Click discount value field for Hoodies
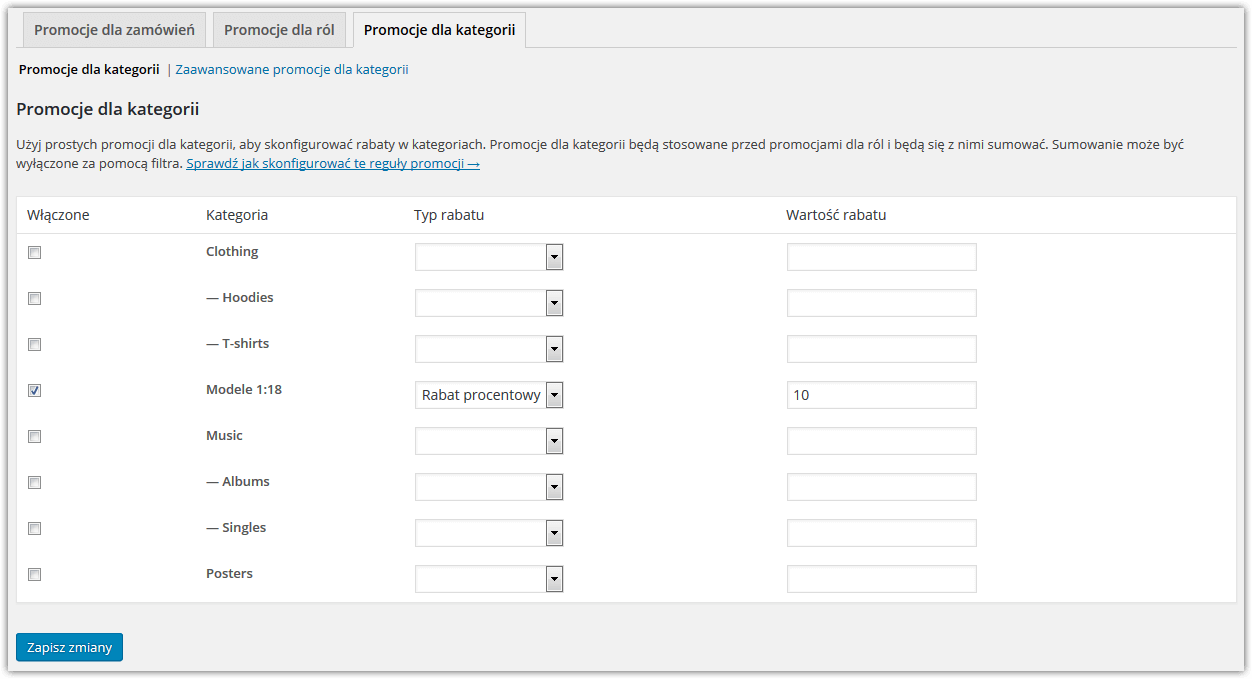The width and height of the screenshot is (1252, 679). coord(881,303)
